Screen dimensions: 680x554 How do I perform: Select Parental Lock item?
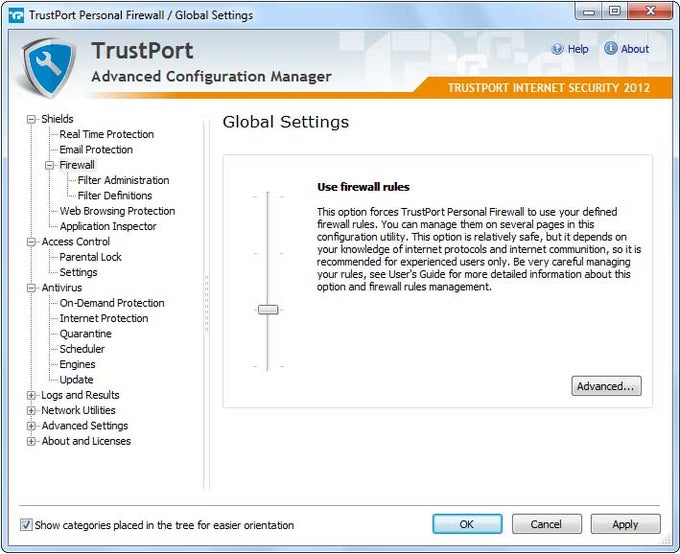coord(90,257)
